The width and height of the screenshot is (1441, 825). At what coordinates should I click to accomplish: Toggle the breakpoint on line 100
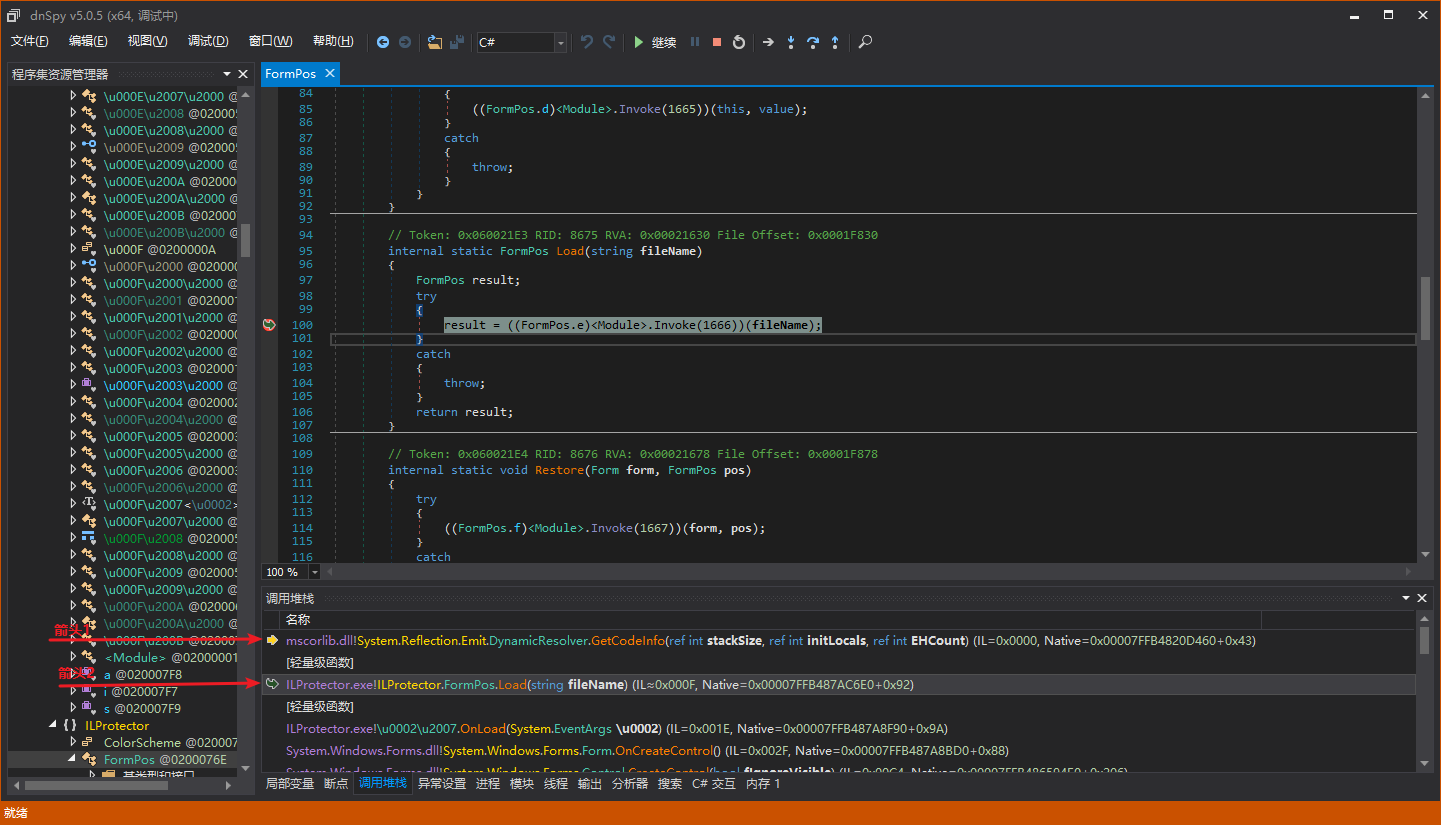click(x=268, y=325)
